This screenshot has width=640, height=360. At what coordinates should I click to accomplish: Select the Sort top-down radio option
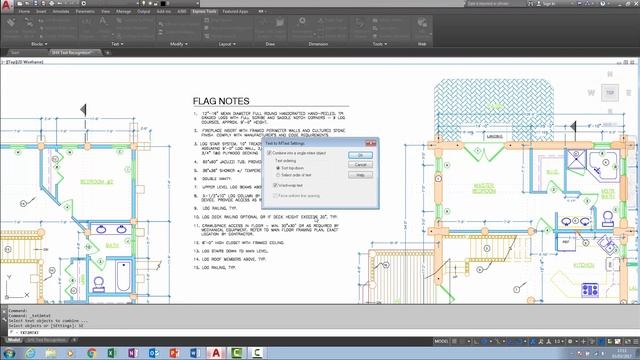290,168
